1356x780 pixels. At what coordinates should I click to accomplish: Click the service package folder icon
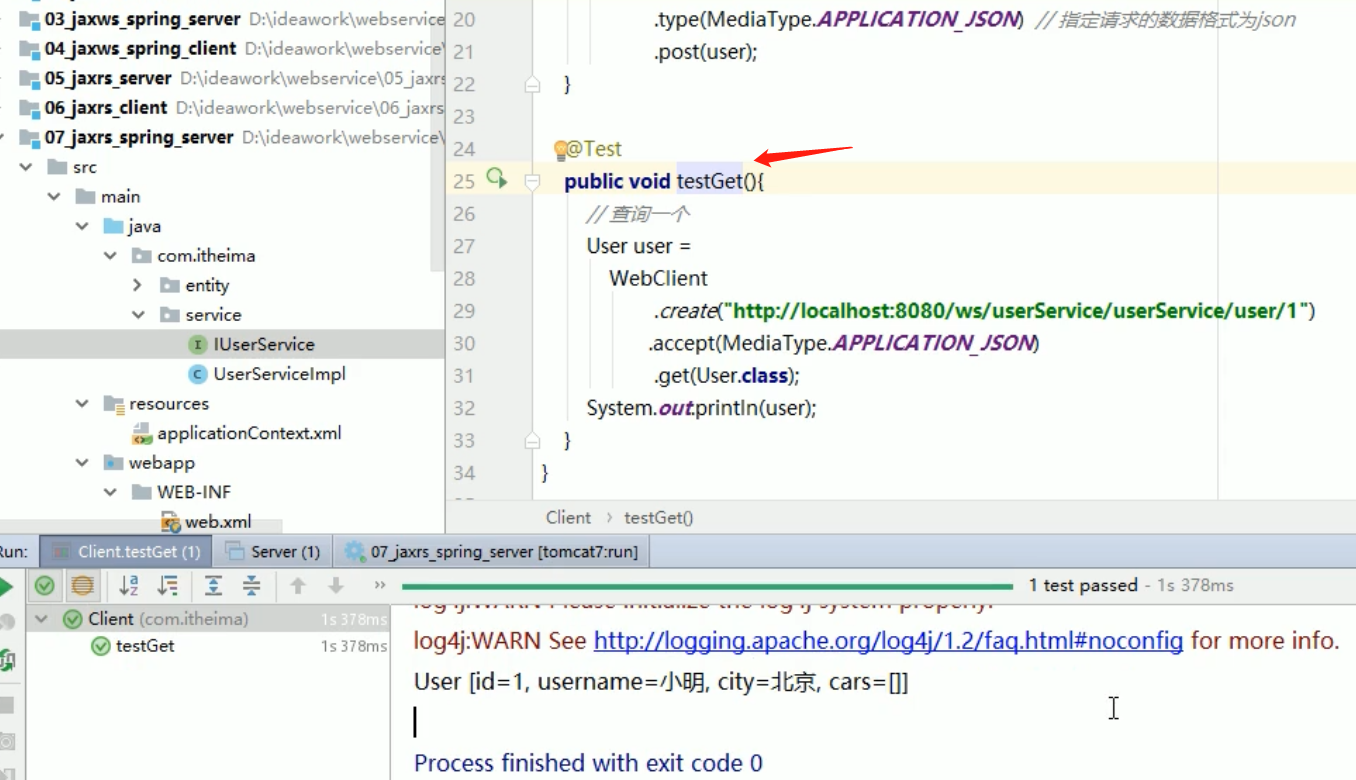(170, 314)
